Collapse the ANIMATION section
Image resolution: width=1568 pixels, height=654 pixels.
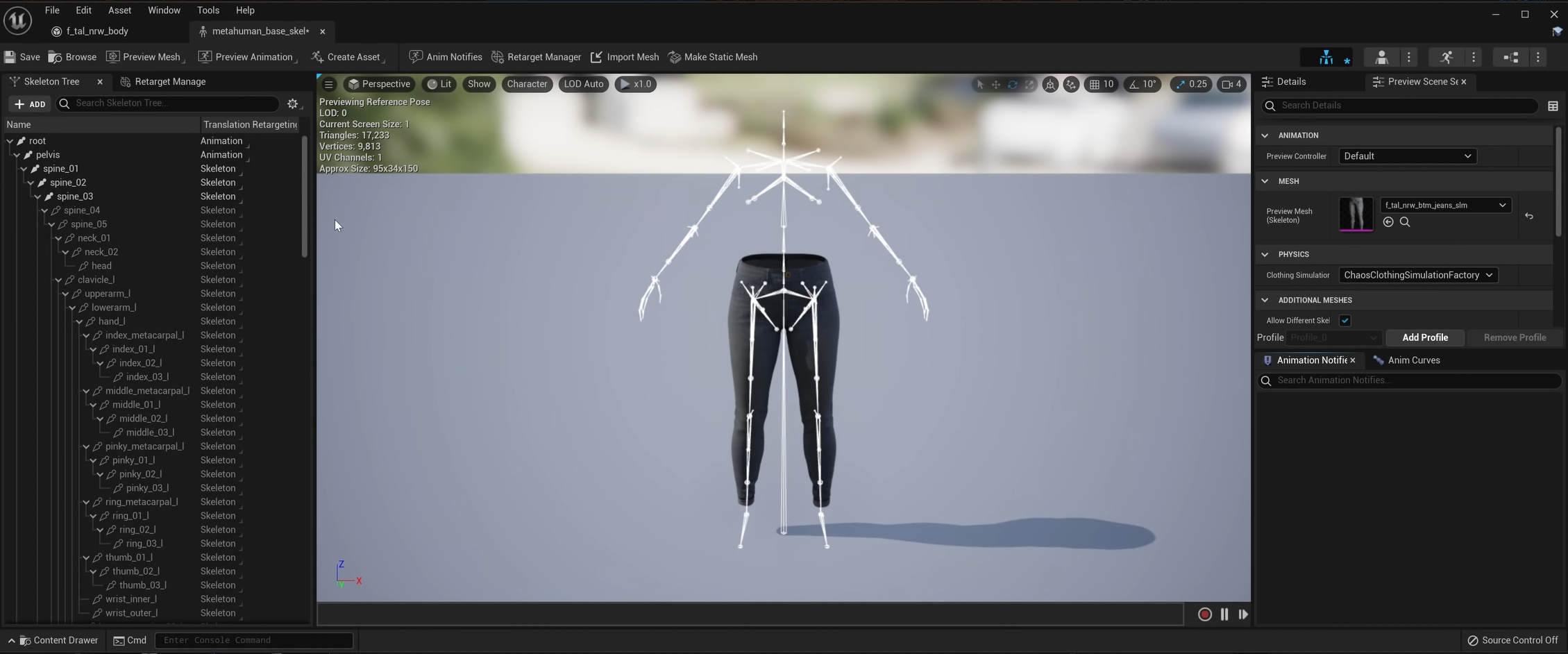(x=1265, y=135)
